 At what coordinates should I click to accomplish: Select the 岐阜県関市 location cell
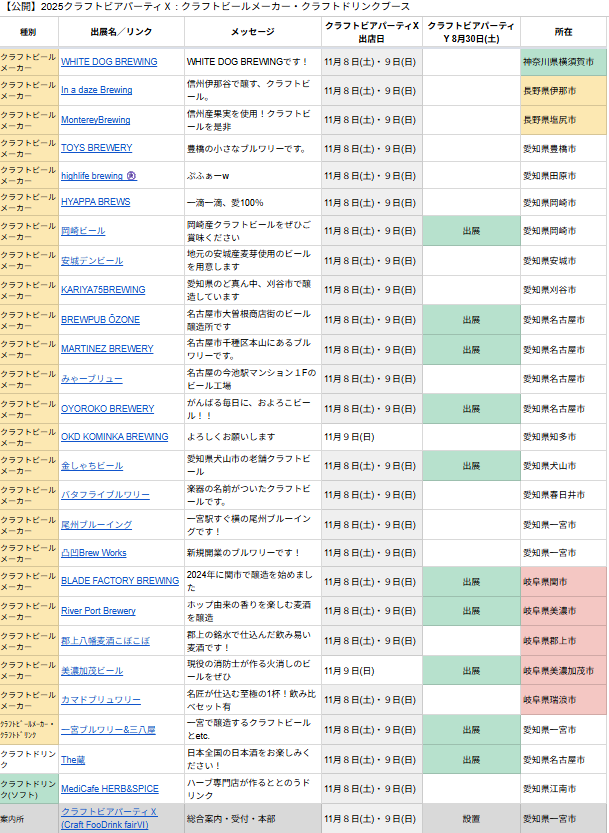pos(563,581)
